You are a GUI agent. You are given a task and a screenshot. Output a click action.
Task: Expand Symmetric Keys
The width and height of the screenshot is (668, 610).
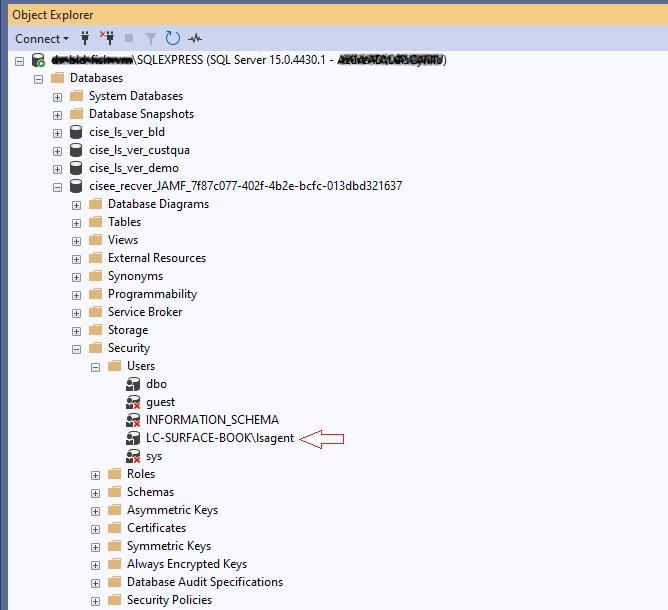click(x=95, y=547)
